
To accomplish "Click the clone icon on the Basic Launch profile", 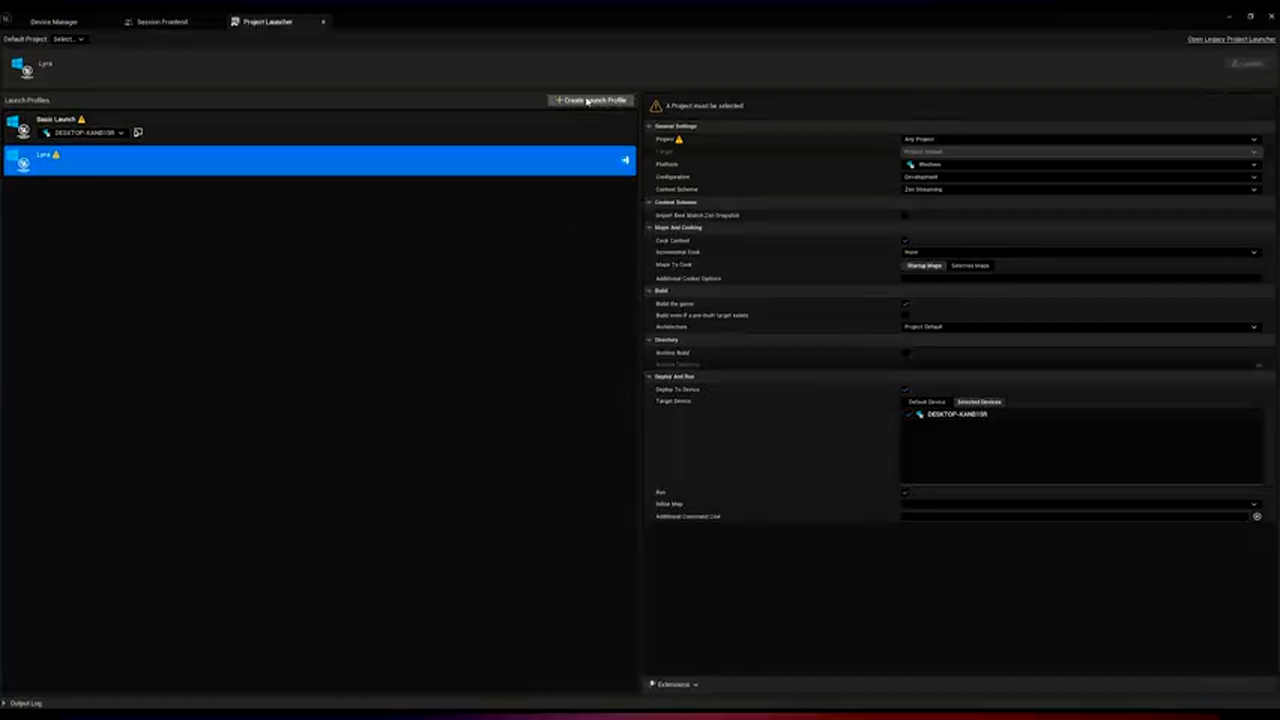I will [x=137, y=132].
